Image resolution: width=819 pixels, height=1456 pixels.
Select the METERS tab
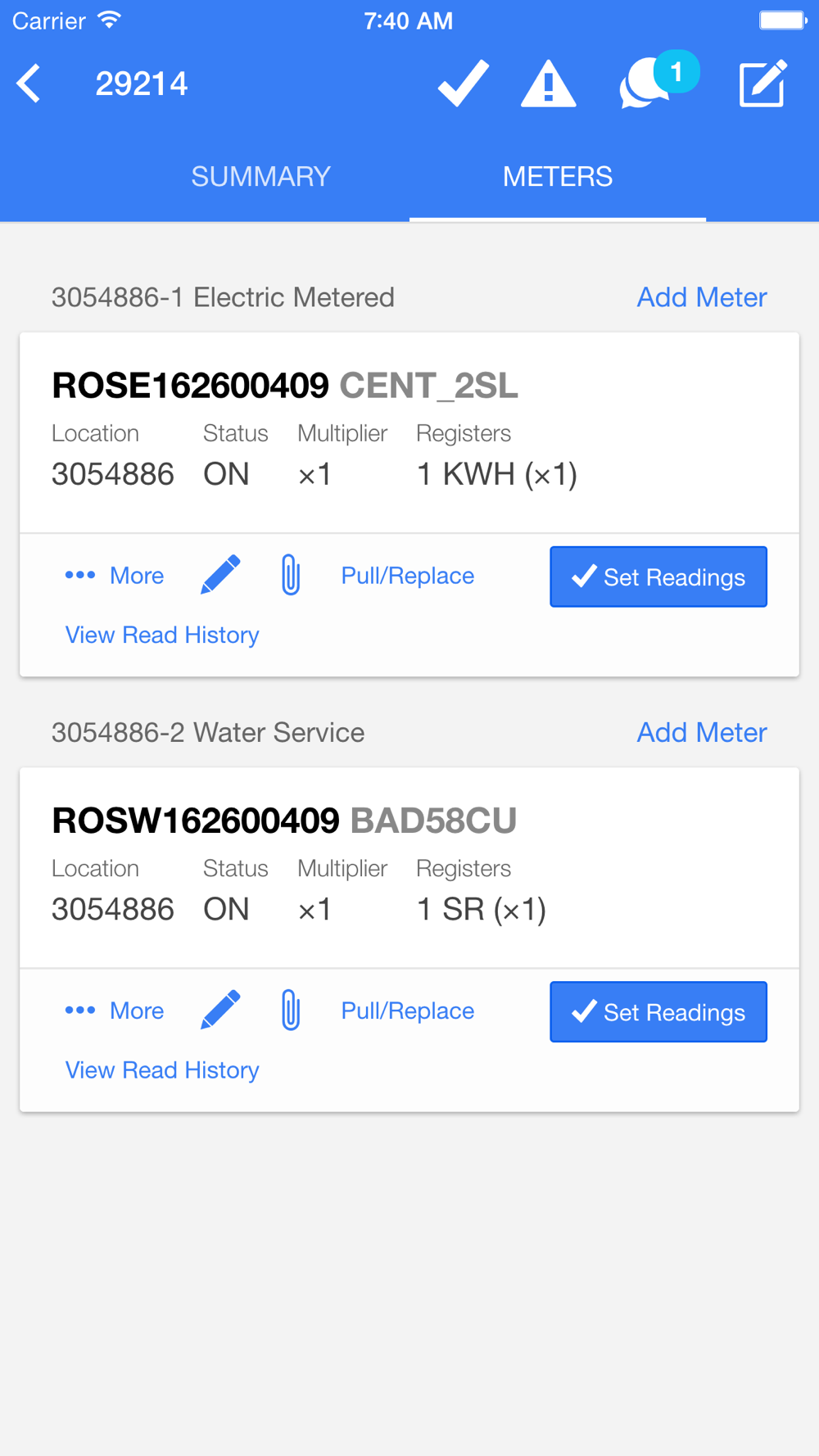pyautogui.click(x=557, y=177)
